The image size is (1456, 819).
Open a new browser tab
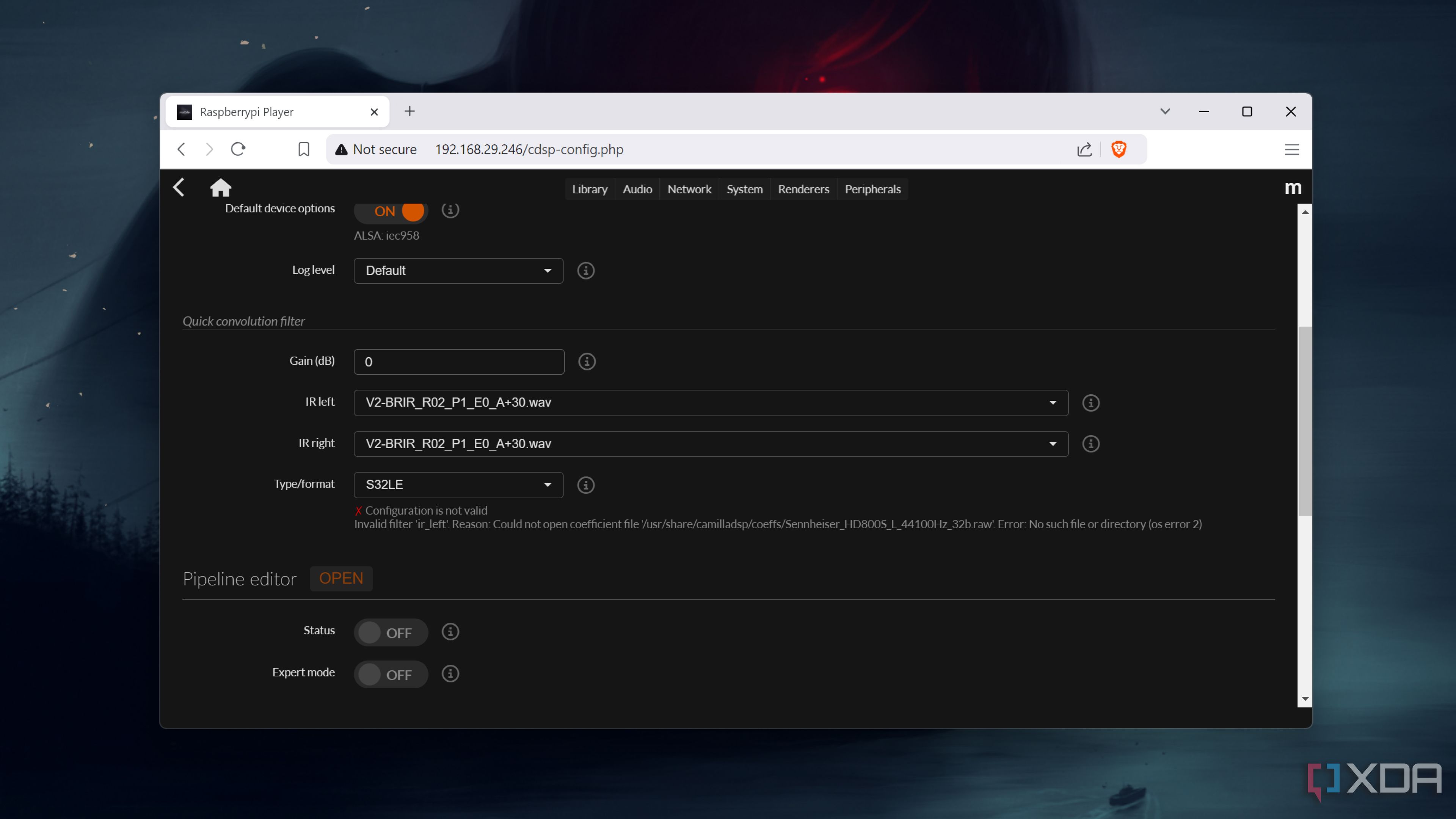tap(410, 111)
